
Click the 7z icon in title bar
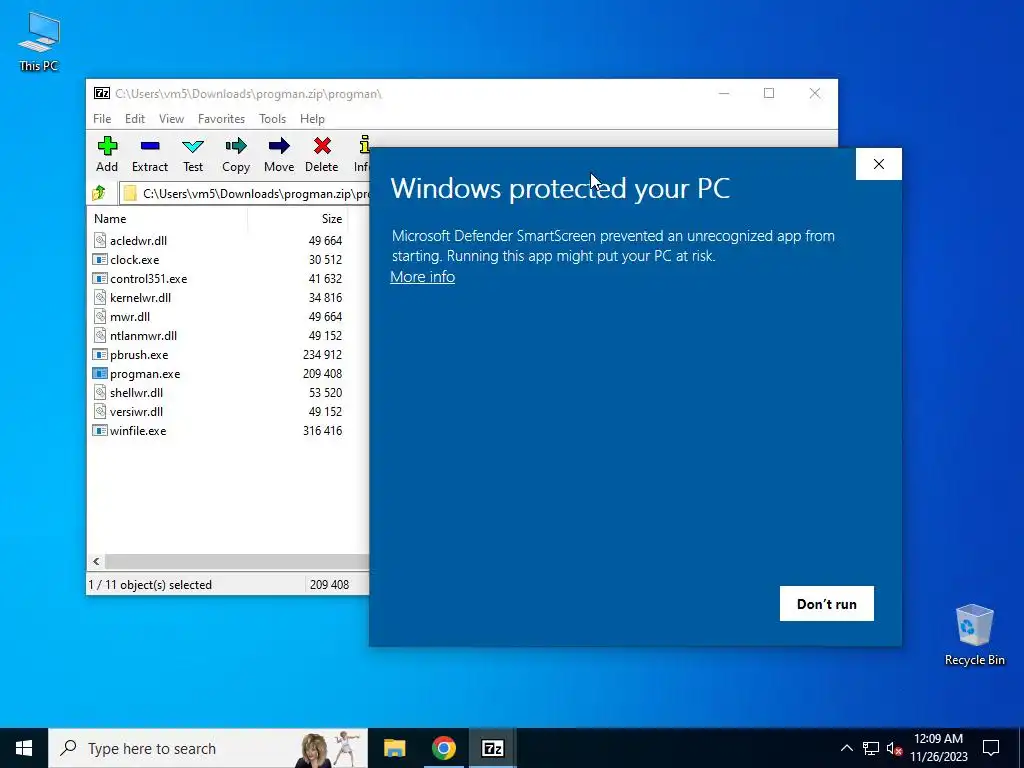tap(102, 93)
